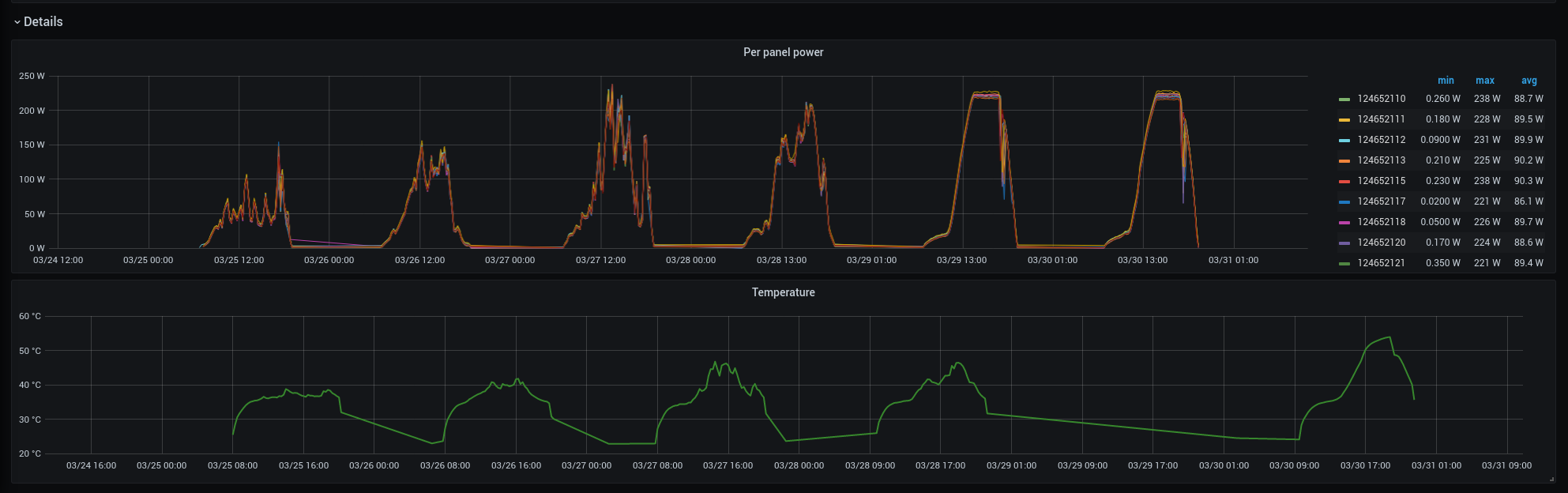
Task: Click the 0.0200 W min of 124652117
Action: click(1440, 201)
